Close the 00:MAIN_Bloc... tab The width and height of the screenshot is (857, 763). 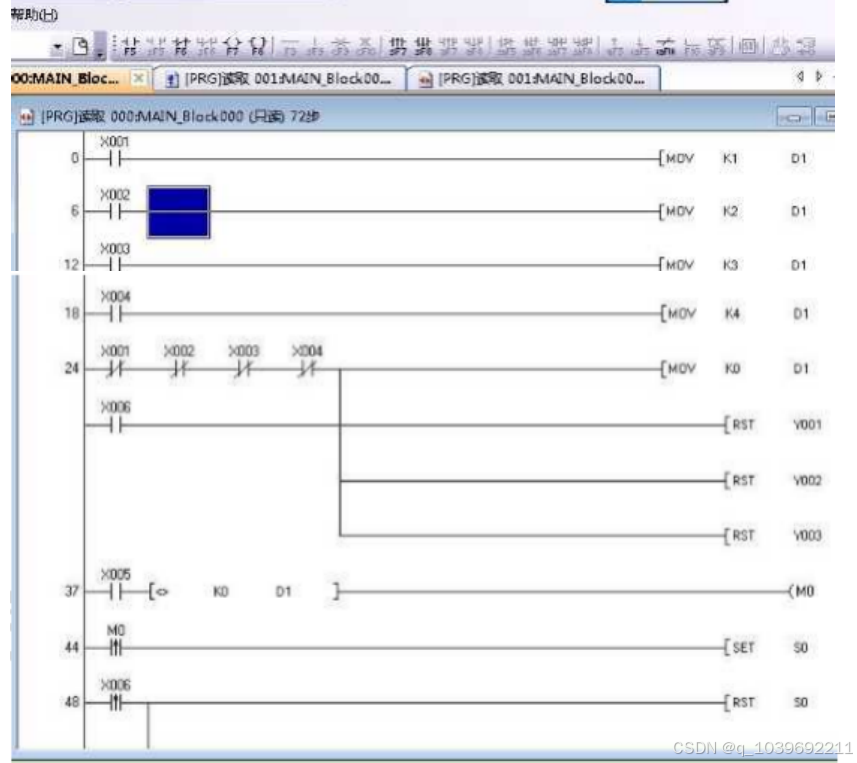pos(139,79)
